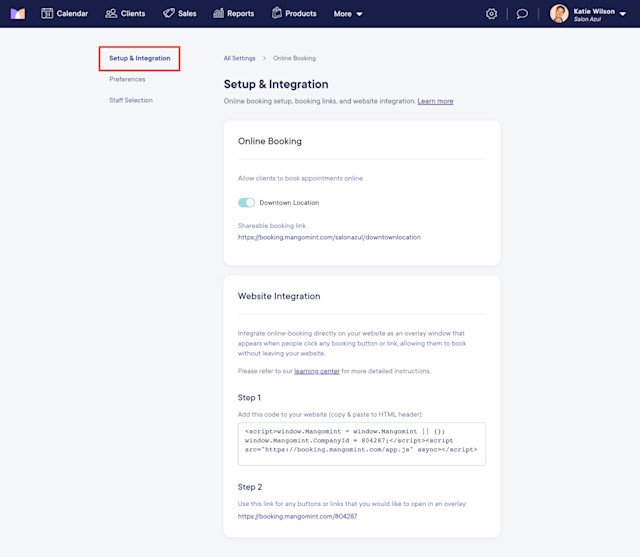
Task: Click inside the Step 1 script code box
Action: click(x=362, y=444)
